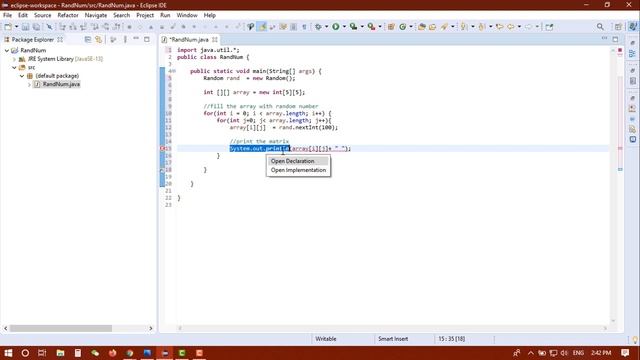
Task: Click Collapse All in Package Explorer
Action: (88, 39)
